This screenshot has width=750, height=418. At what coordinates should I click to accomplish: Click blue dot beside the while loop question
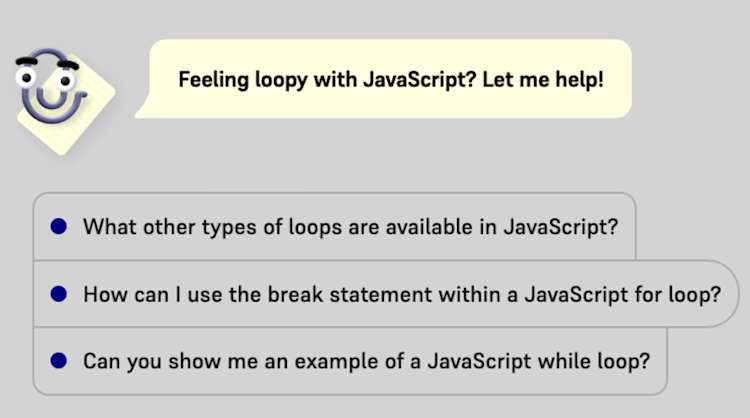(58, 359)
